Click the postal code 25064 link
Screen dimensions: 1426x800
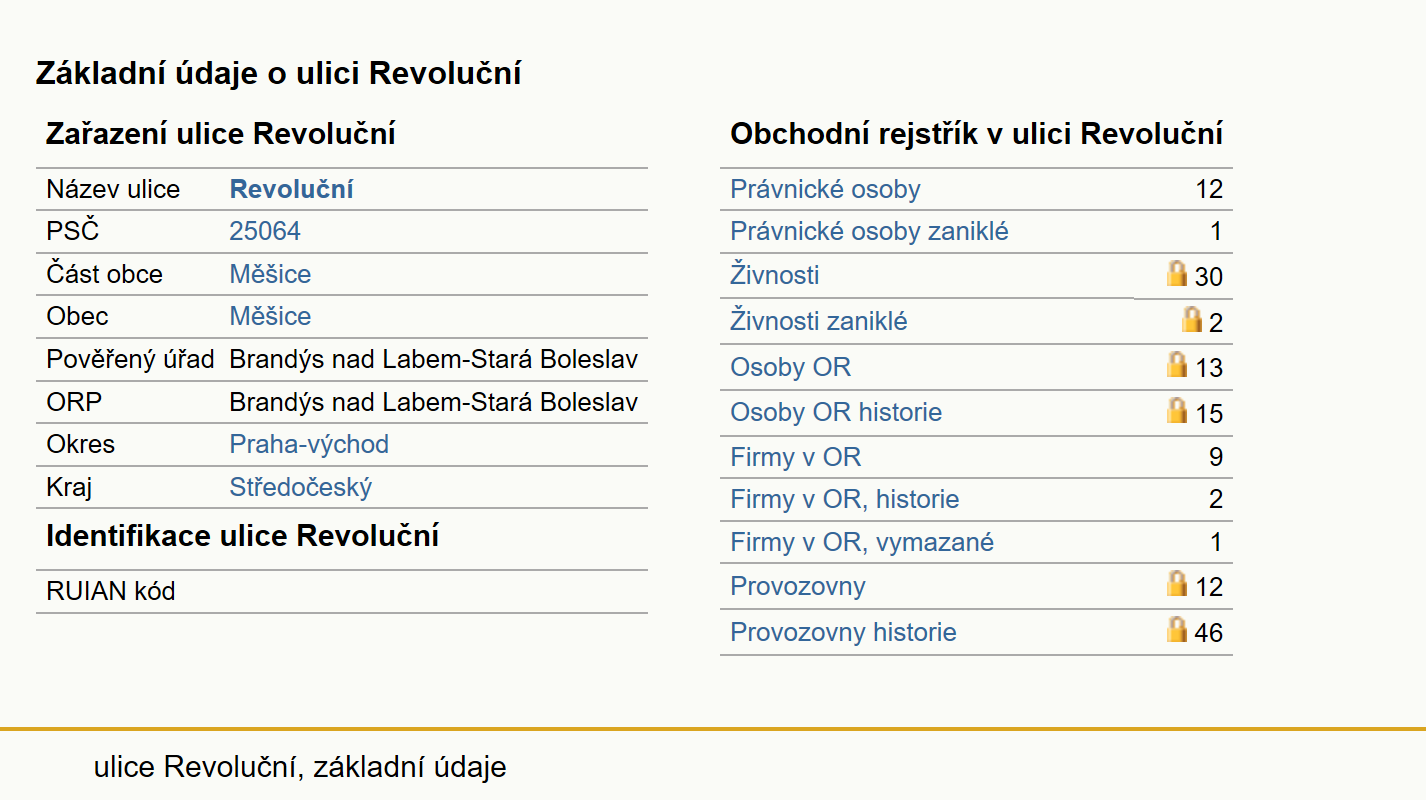point(265,232)
